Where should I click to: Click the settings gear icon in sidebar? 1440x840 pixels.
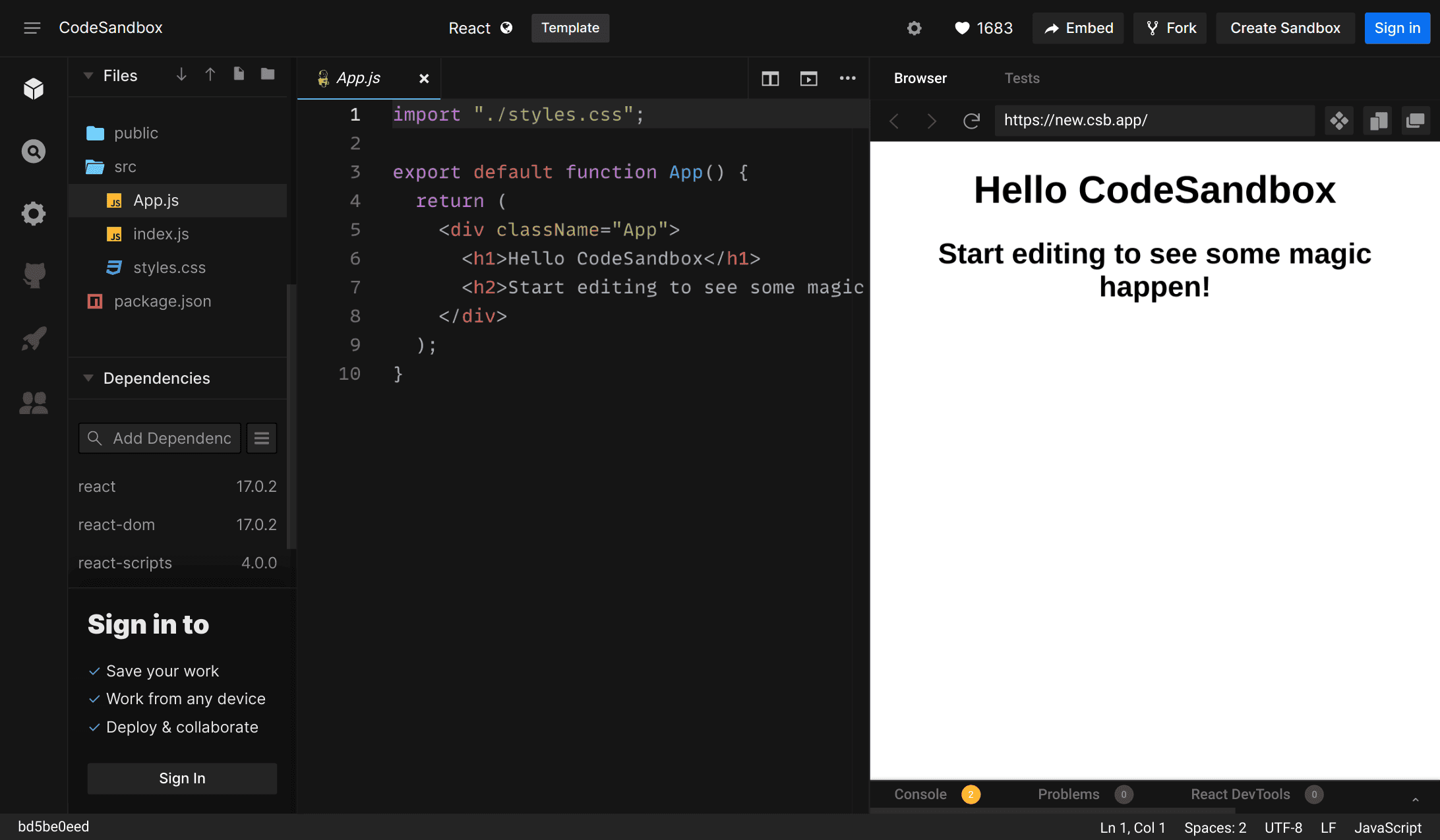(34, 213)
